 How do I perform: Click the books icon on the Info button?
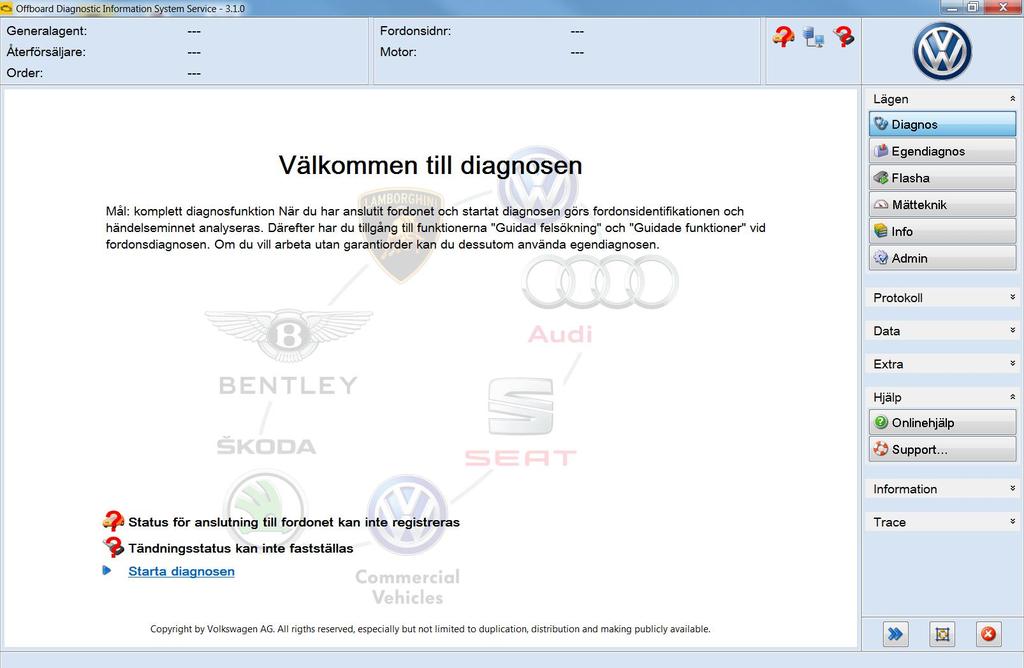[x=881, y=231]
